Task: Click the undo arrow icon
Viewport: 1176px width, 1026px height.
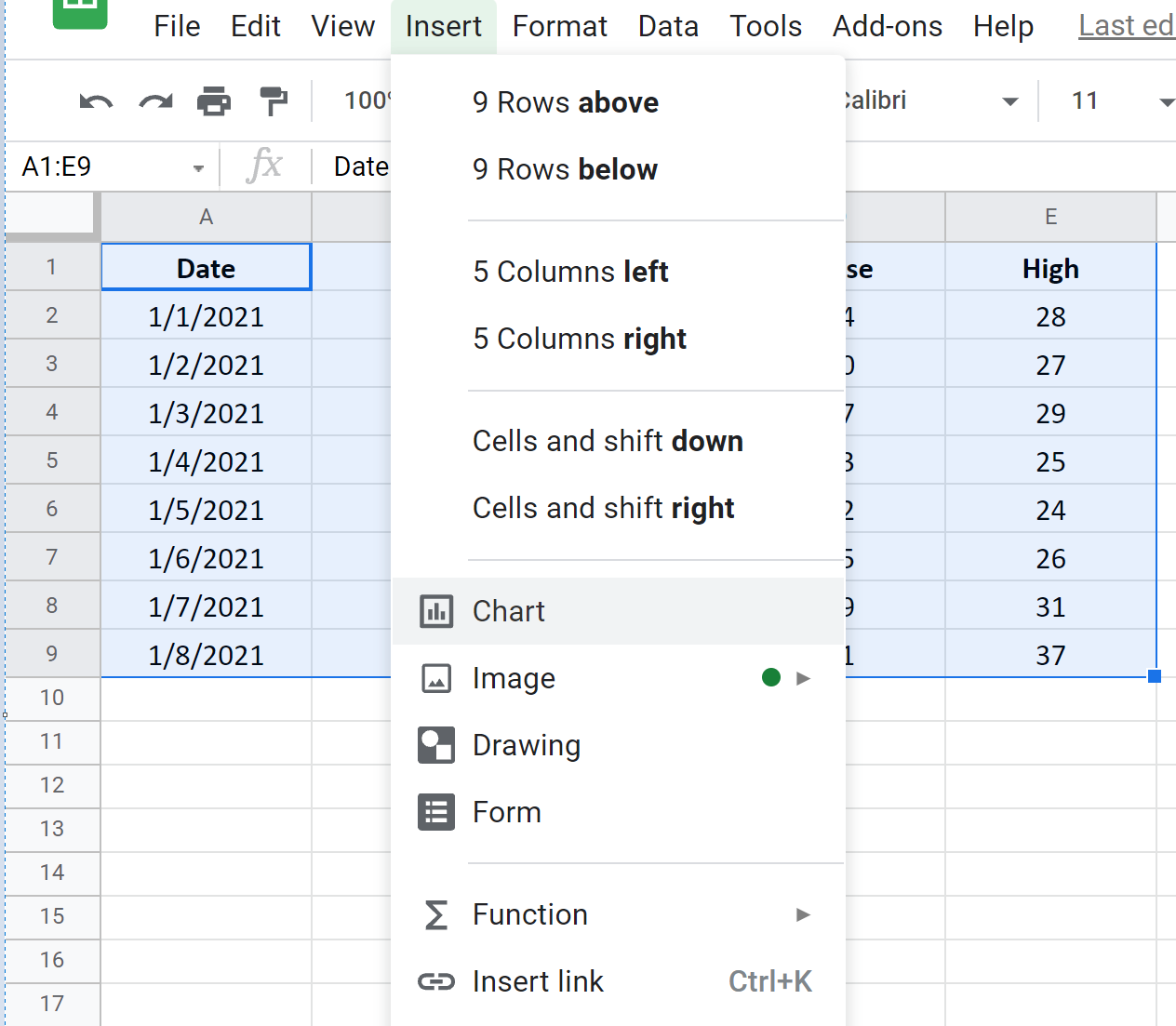Action: pos(96,101)
